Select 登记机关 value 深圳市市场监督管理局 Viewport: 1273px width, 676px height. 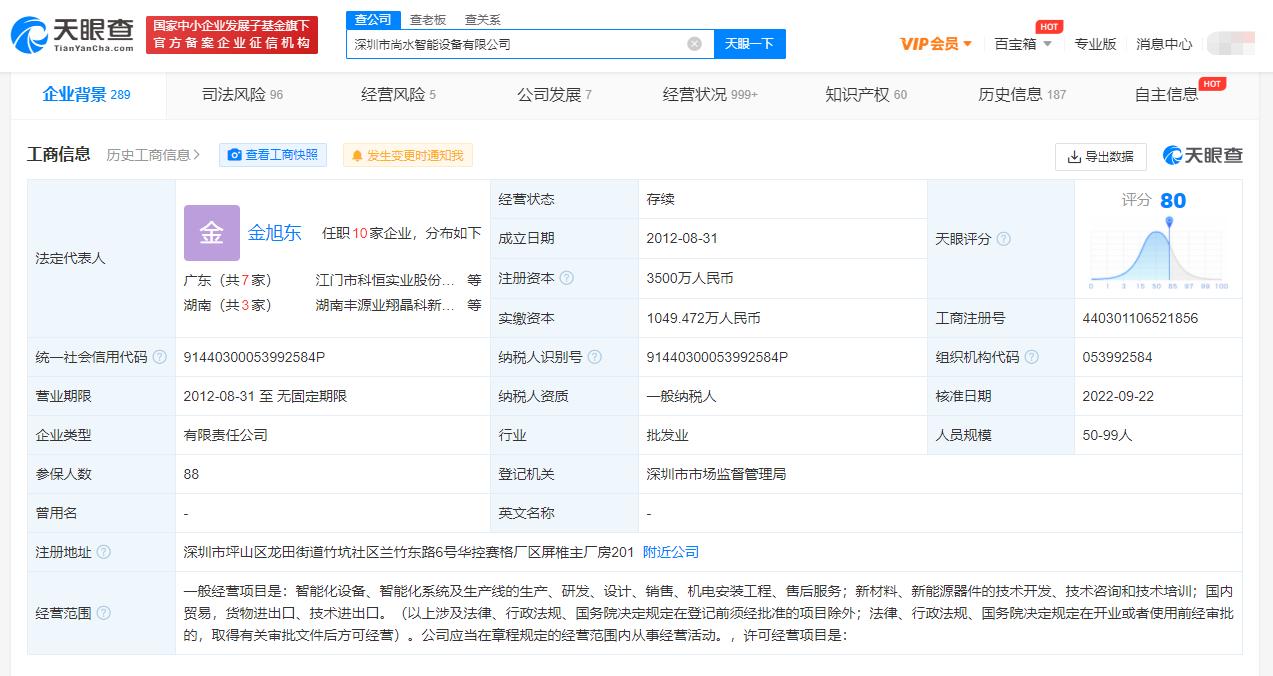point(717,474)
